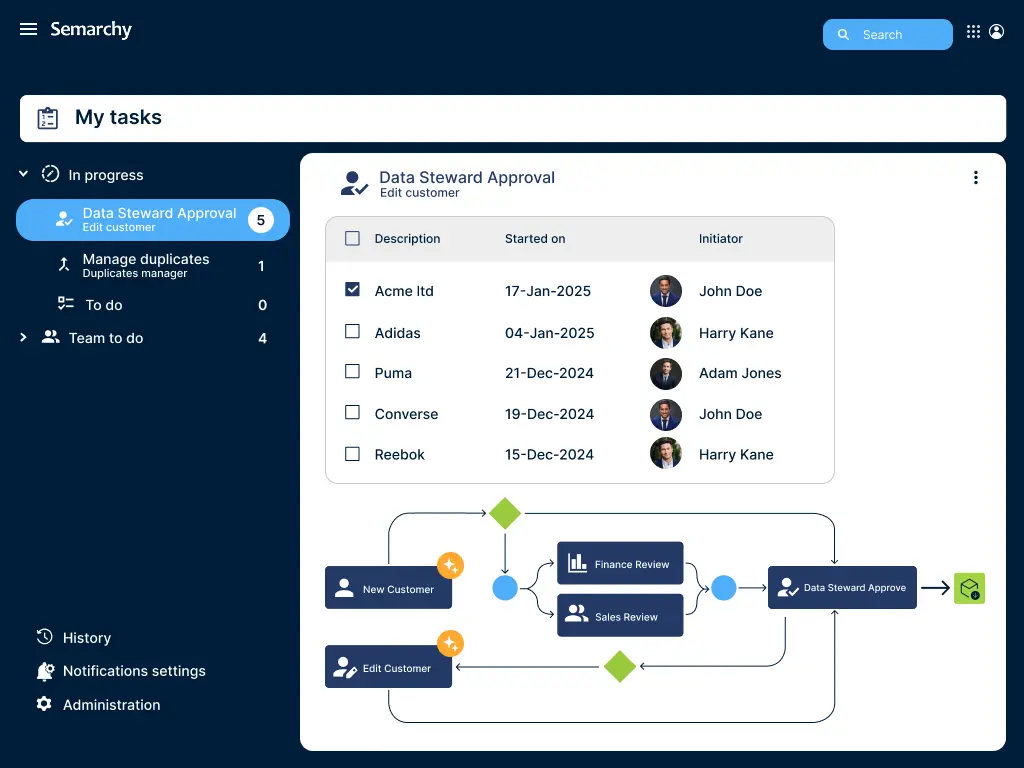1024x768 pixels.
Task: Click the Sales Review workflow step
Action: [x=620, y=615]
